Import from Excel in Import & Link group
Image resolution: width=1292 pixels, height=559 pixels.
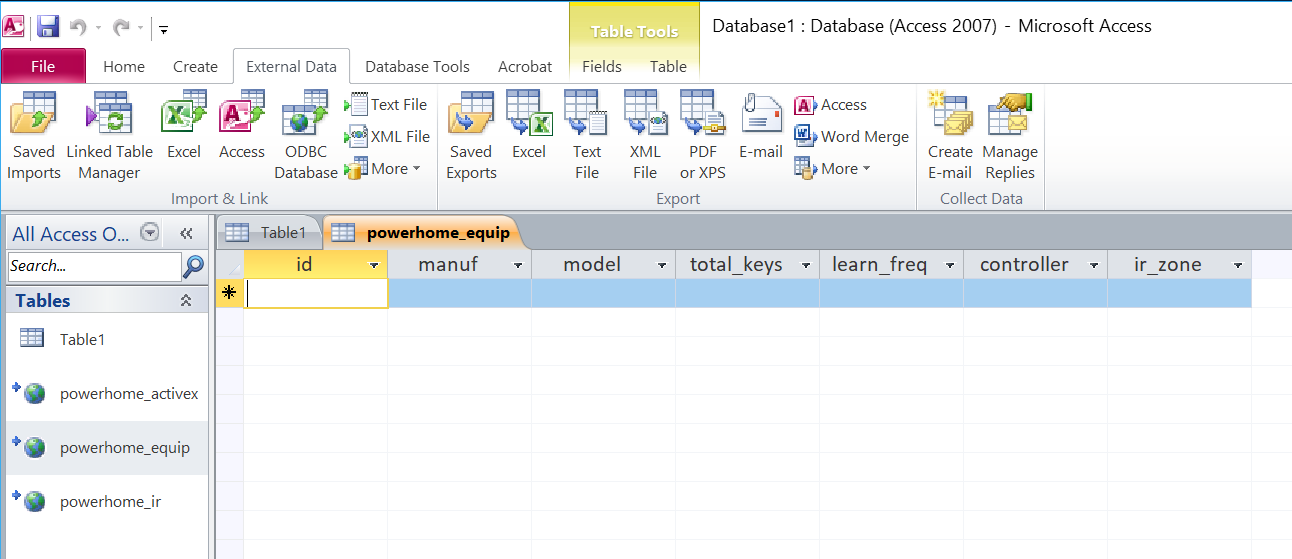(184, 126)
